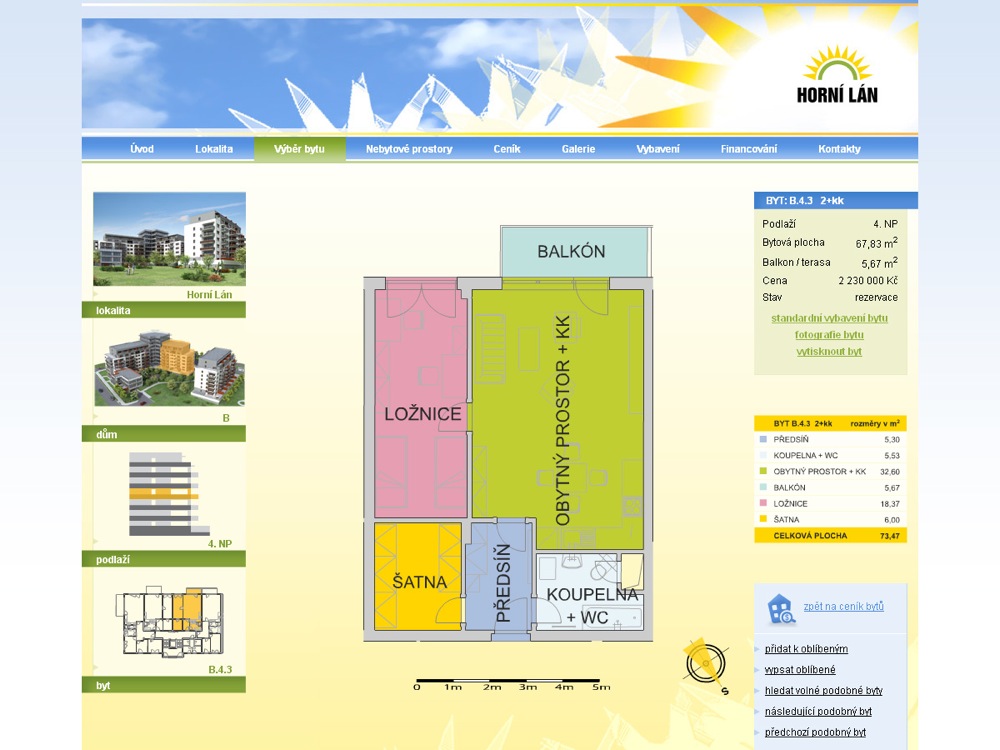Click the compass rose icon
The image size is (1000, 750).
(x=704, y=662)
